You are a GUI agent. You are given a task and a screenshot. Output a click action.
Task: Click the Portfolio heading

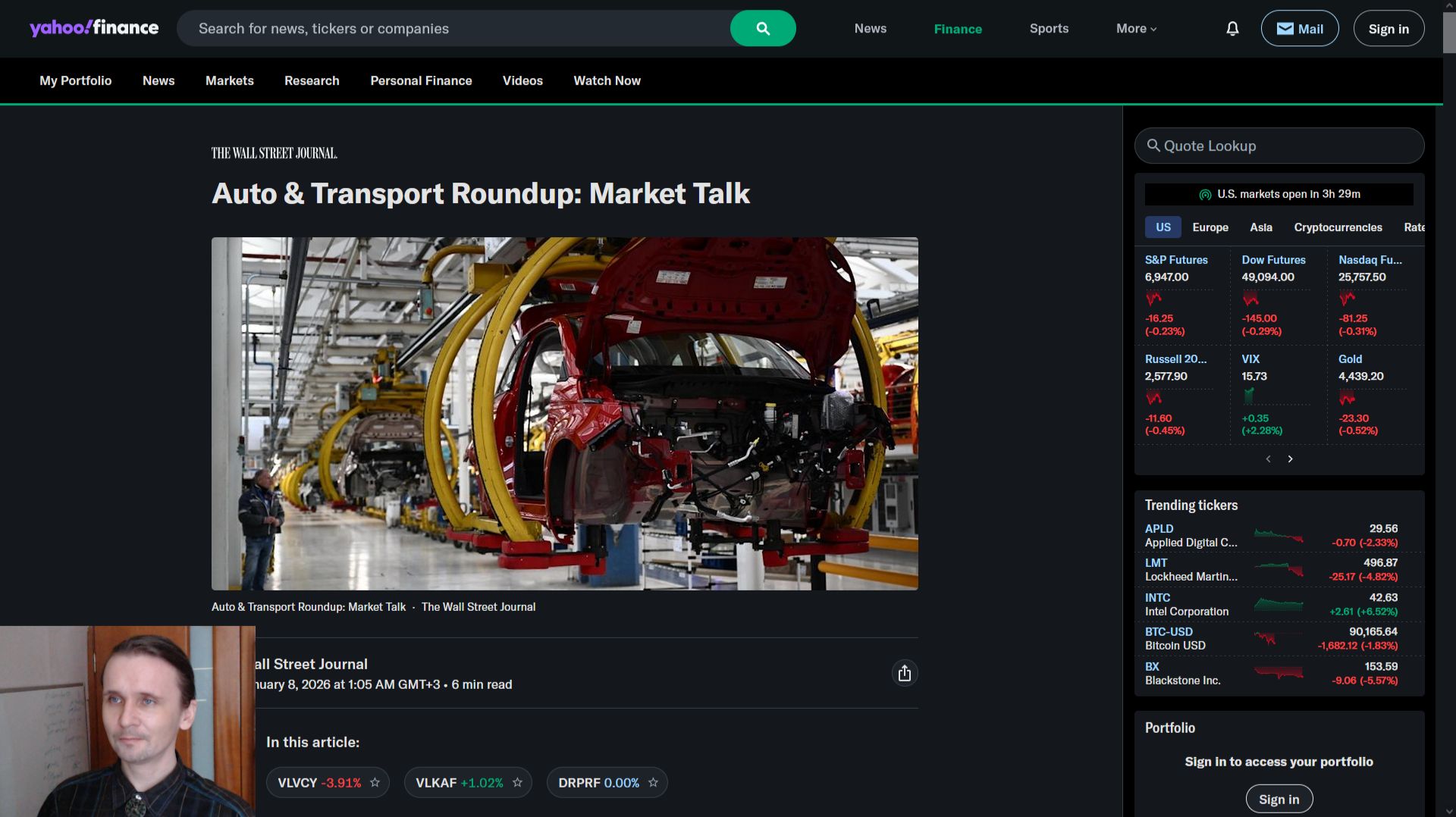point(1169,728)
